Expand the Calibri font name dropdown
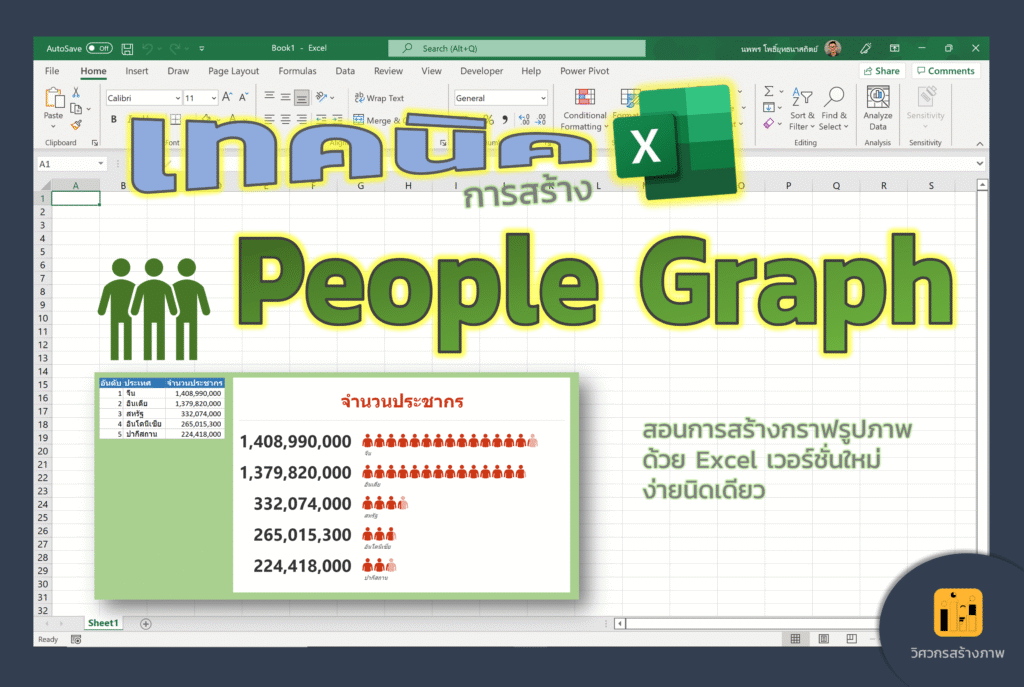 tap(178, 98)
